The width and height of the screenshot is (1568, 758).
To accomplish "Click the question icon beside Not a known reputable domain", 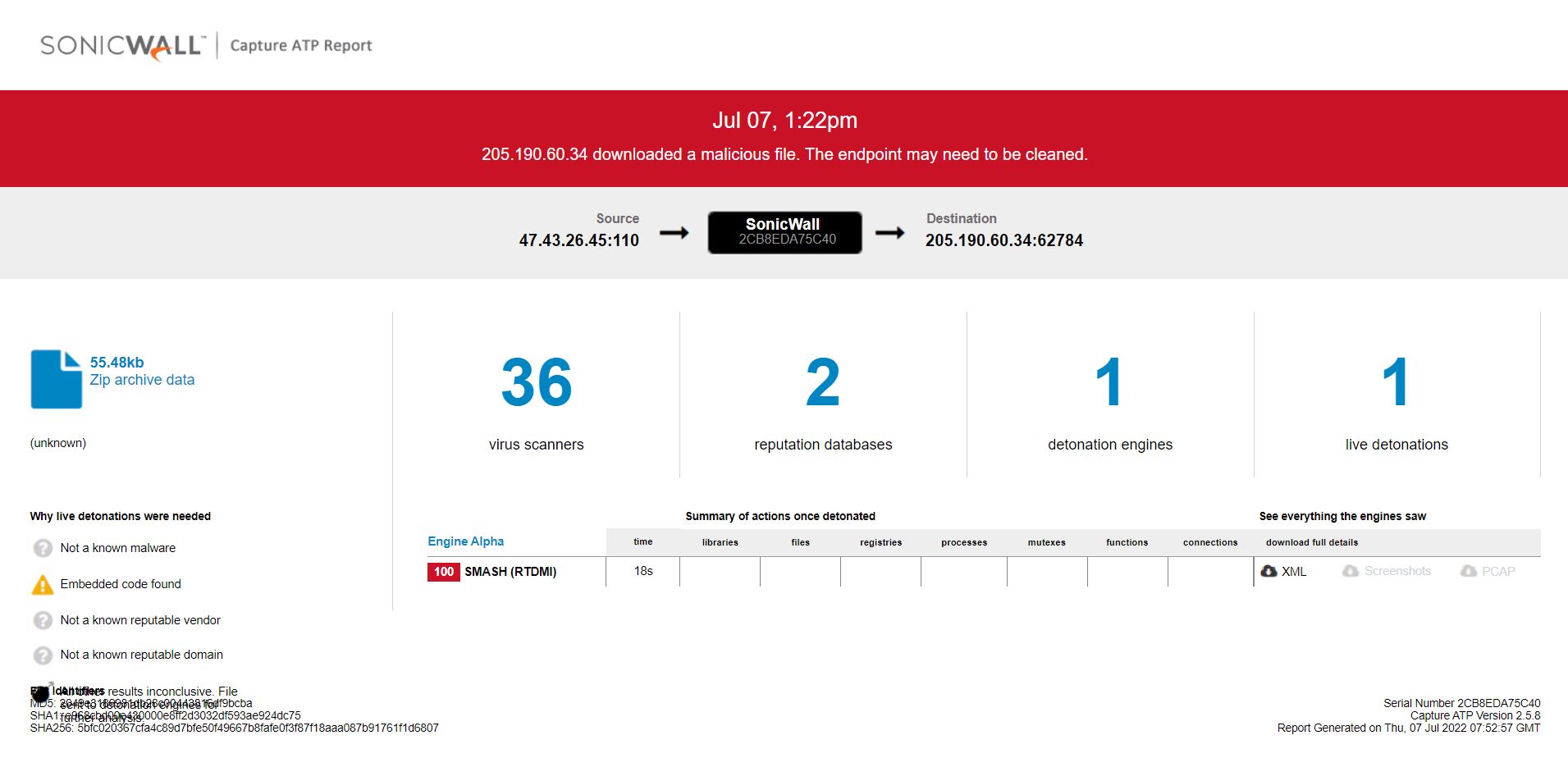I will [x=43, y=655].
